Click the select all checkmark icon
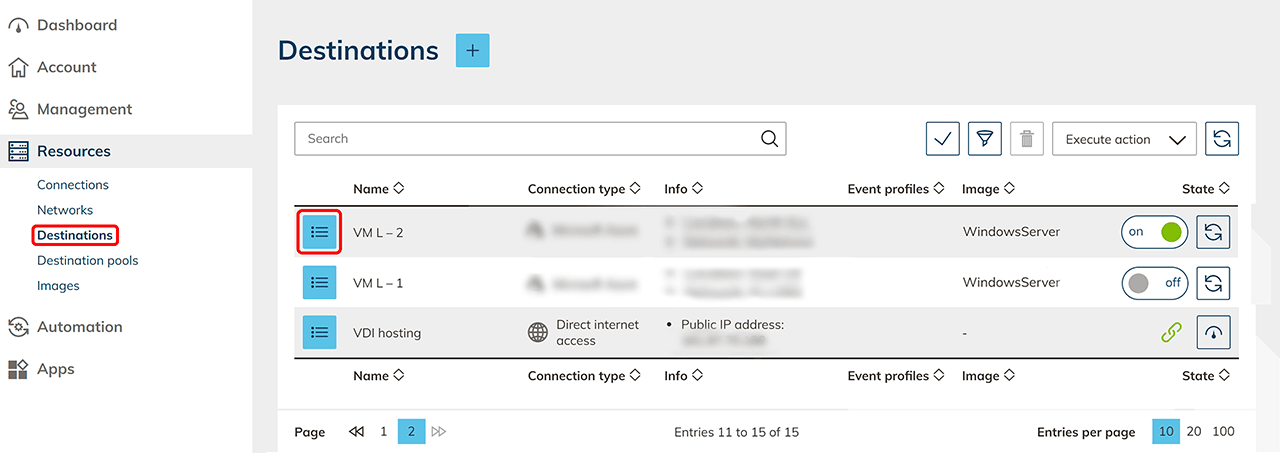Image resolution: width=1280 pixels, height=453 pixels. point(942,139)
